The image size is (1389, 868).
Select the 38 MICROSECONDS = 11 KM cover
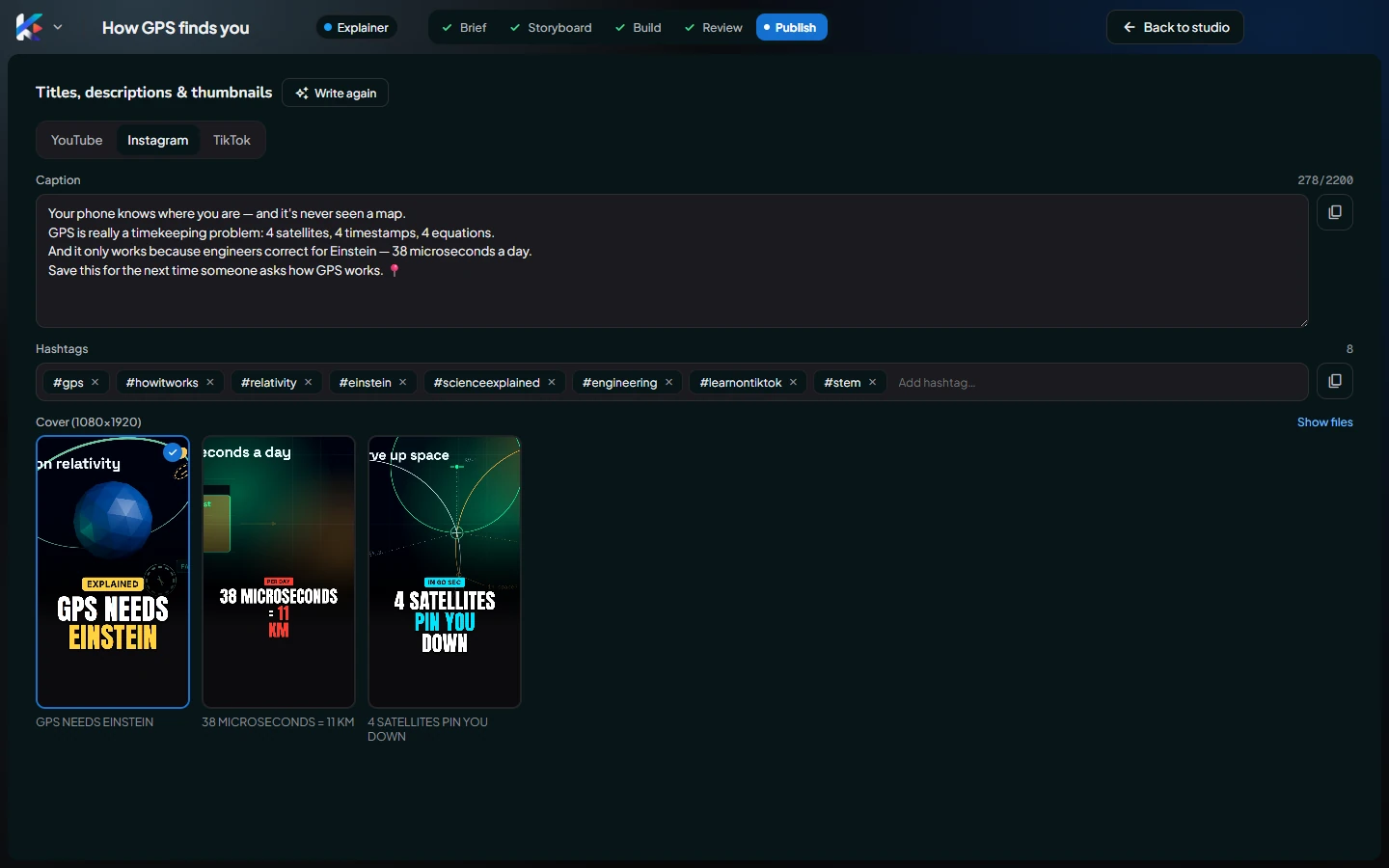pyautogui.click(x=279, y=572)
